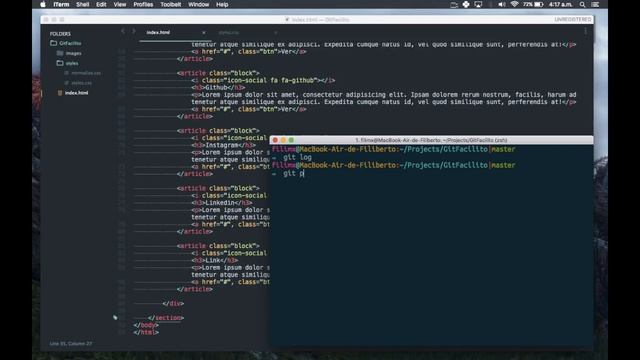Viewport: 640px width, 360px height.
Task: Click the icon-social fa fa-github code line
Action: [263, 80]
